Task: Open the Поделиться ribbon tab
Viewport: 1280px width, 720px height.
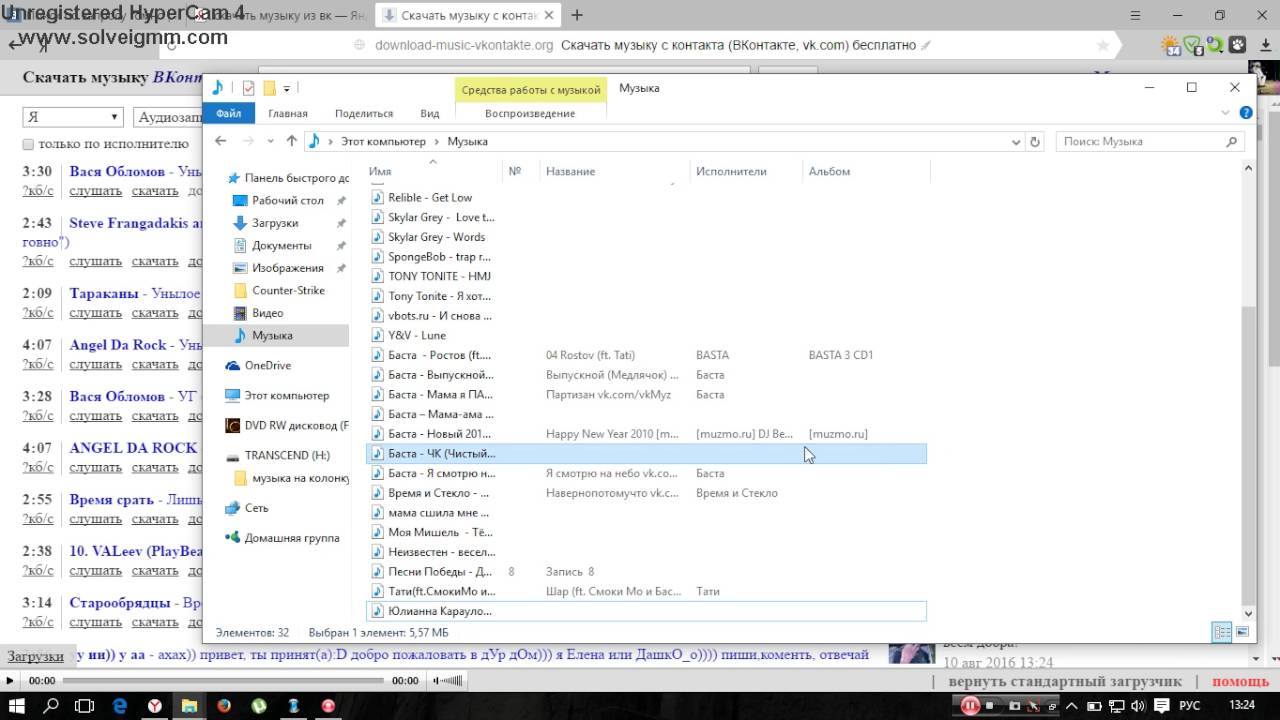Action: pos(364,113)
